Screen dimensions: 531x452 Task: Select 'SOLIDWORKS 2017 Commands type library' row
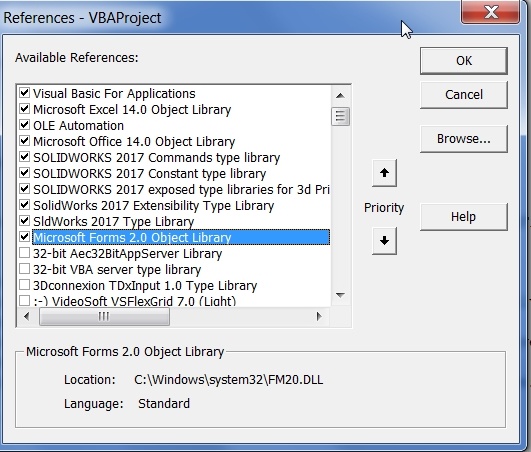tap(156, 158)
